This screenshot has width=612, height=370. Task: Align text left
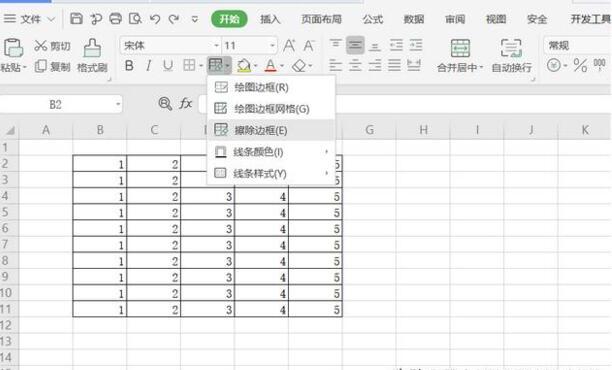click(x=335, y=65)
